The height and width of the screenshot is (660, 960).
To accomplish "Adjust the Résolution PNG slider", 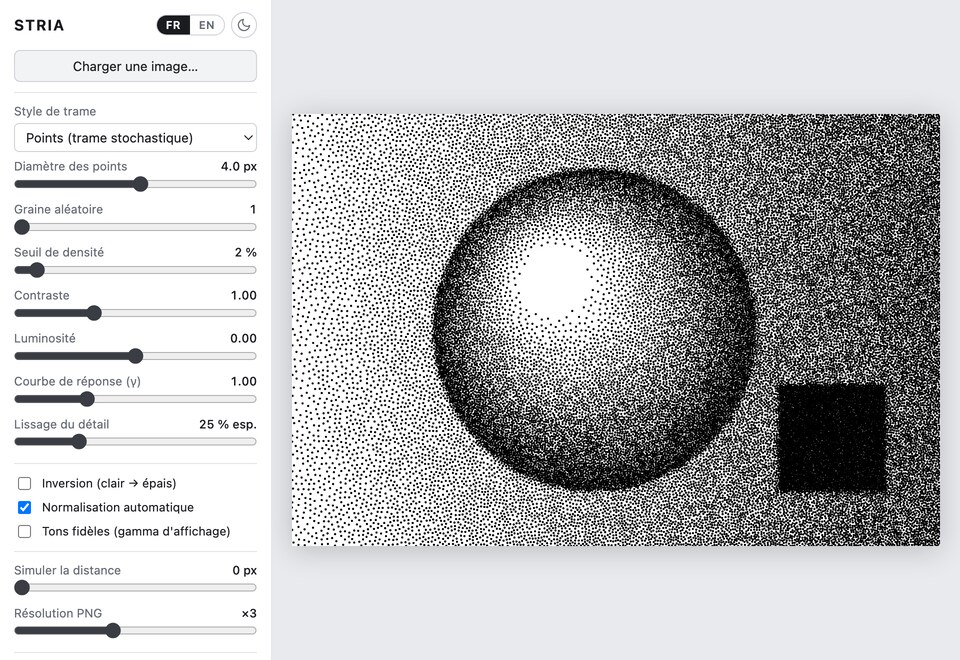I will pyautogui.click(x=135, y=631).
